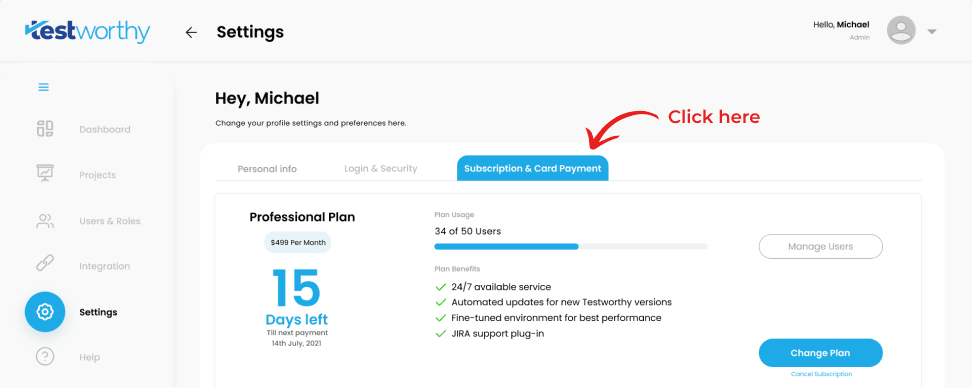Expand the account dropdown arrow
Viewport: 972px width, 388px height.
pyautogui.click(x=931, y=32)
